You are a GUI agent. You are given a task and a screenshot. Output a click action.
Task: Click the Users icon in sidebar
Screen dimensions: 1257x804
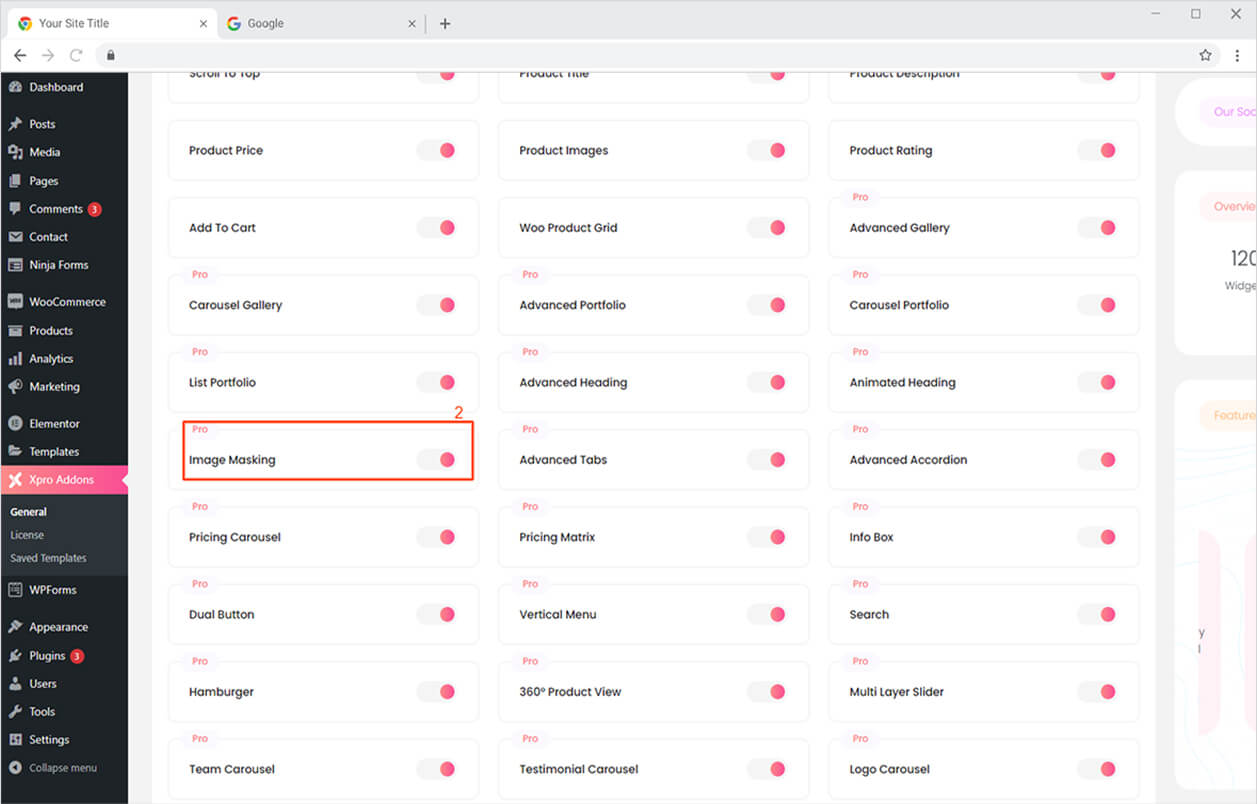tap(15, 684)
